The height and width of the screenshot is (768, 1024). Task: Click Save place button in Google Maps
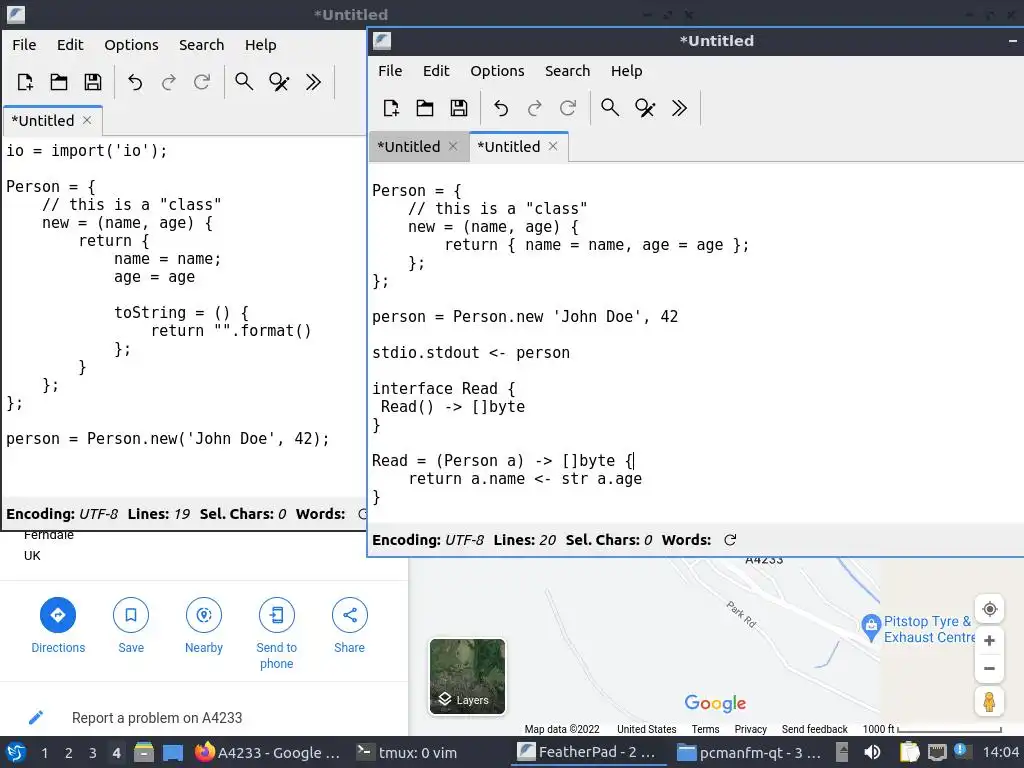click(131, 625)
